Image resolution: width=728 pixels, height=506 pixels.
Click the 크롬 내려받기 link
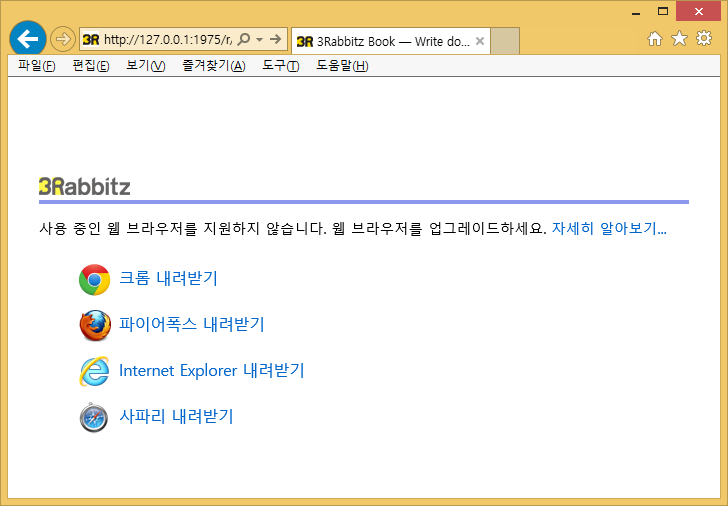click(x=168, y=278)
